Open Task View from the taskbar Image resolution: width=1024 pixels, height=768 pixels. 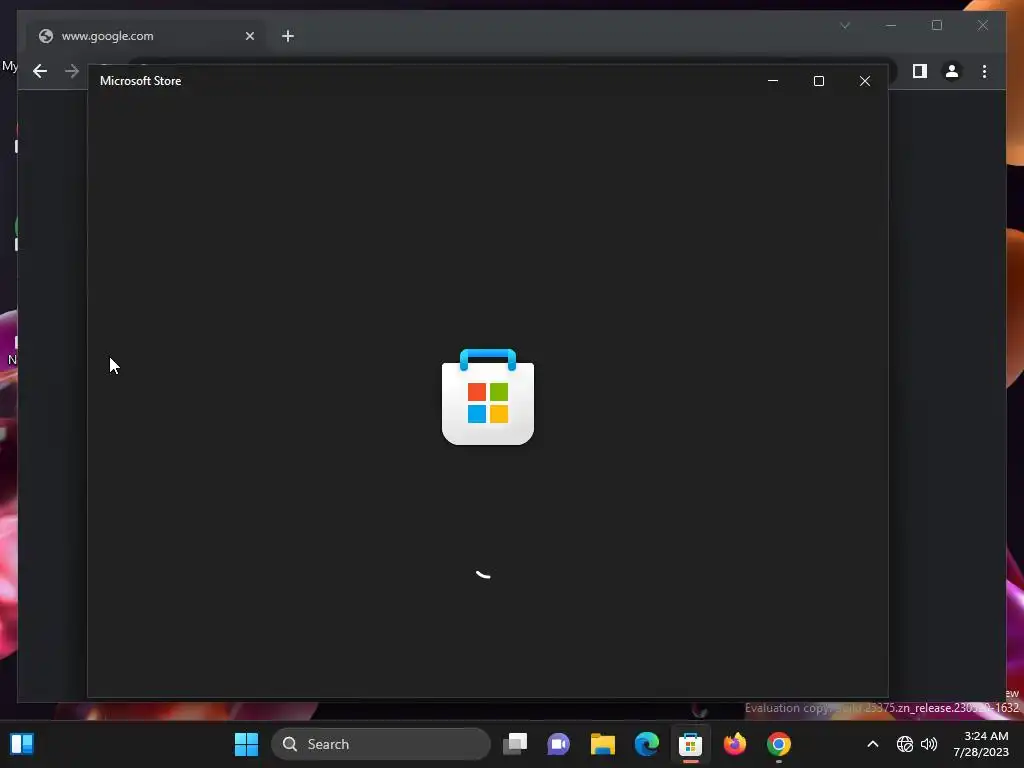coord(515,744)
